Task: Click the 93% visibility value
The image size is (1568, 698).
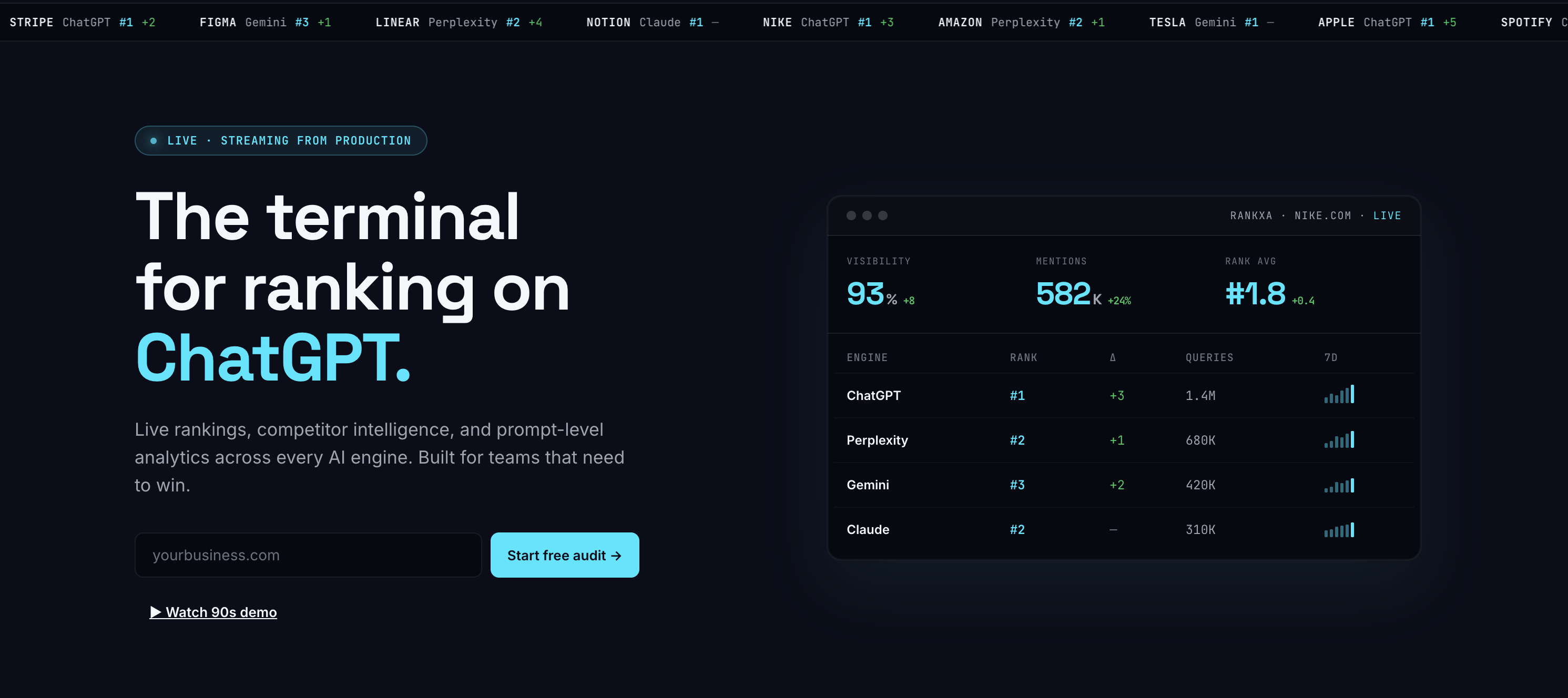Action: pyautogui.click(x=872, y=294)
